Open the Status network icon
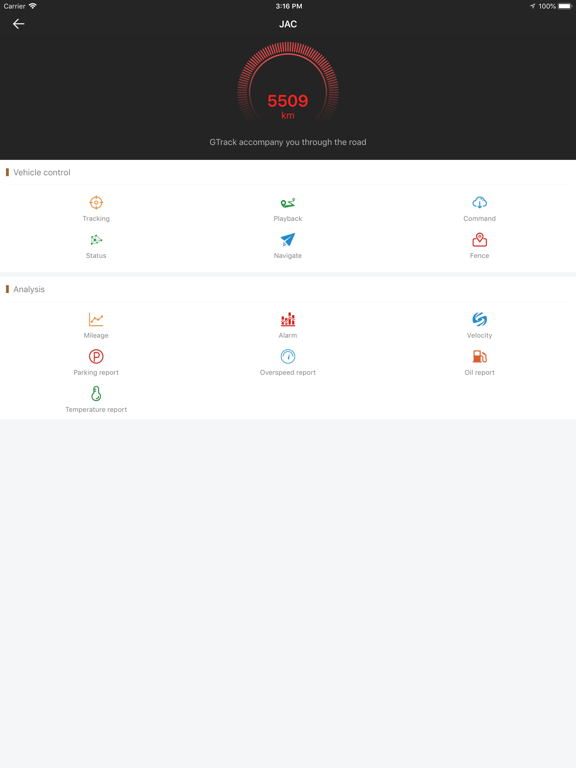This screenshot has height=768, width=576. click(x=96, y=240)
